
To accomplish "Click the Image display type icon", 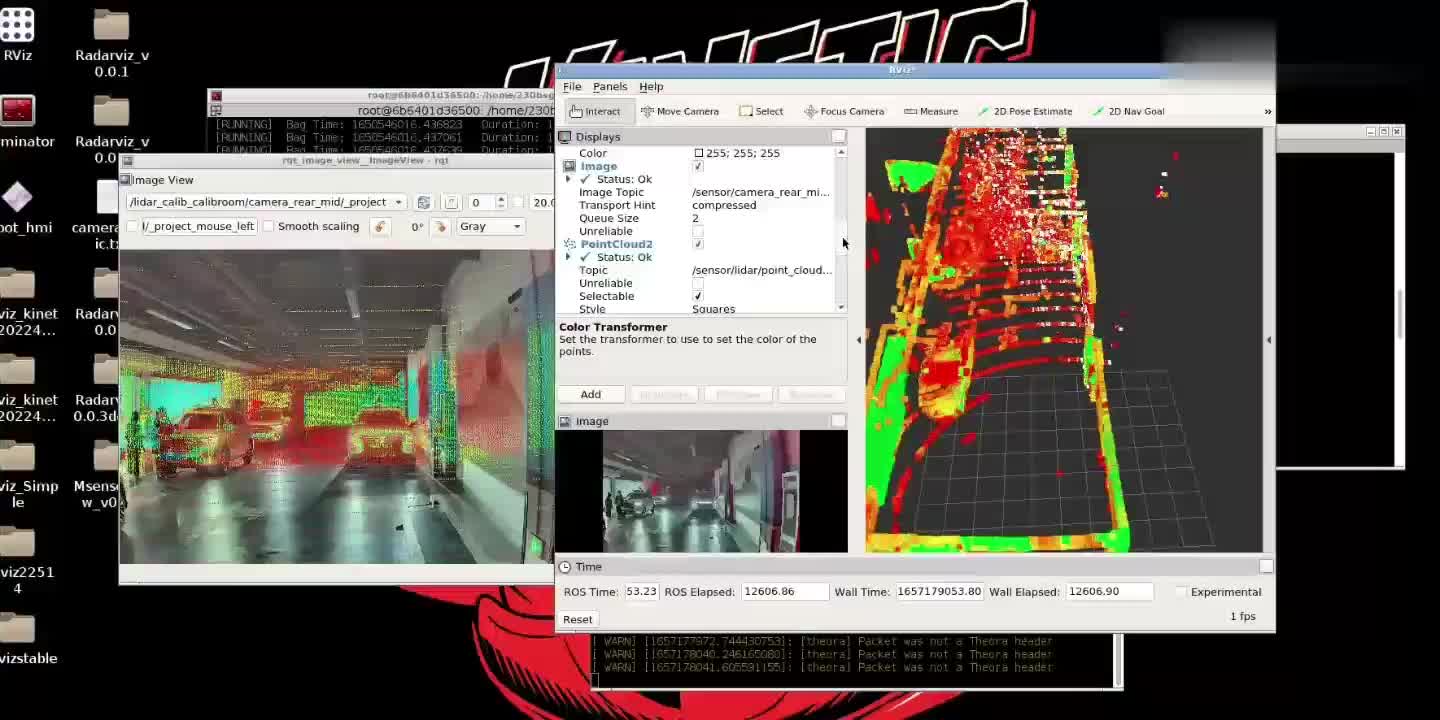I will (569, 166).
